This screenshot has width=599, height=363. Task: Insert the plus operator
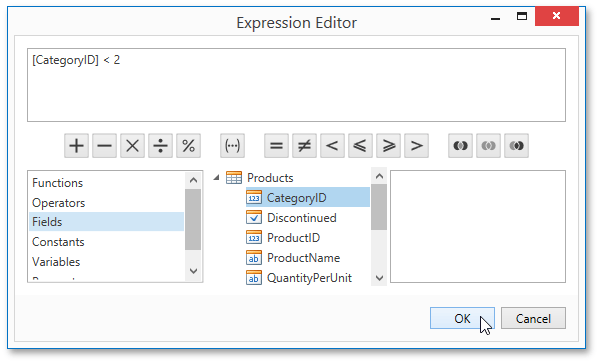76,146
